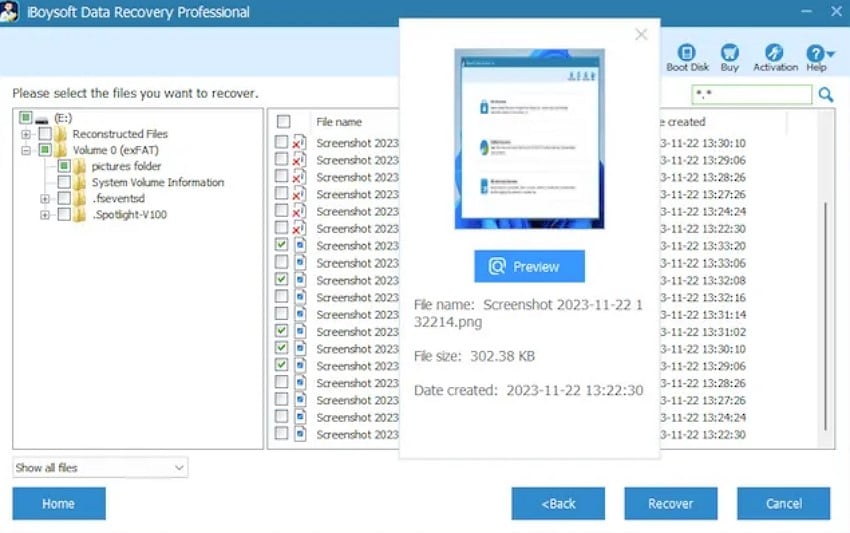
Task: Select the Volume 0 (exFAT) tree label
Action: tap(115, 150)
